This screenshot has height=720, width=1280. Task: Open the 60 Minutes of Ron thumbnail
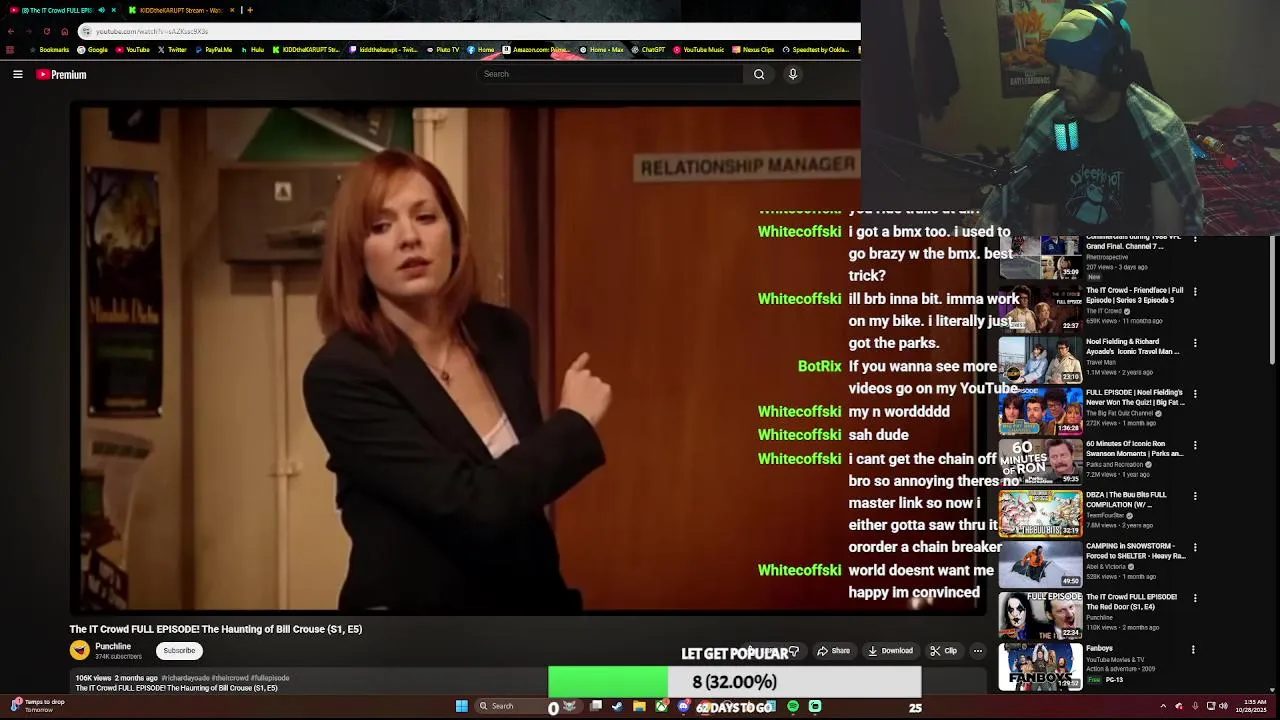[1040, 462]
